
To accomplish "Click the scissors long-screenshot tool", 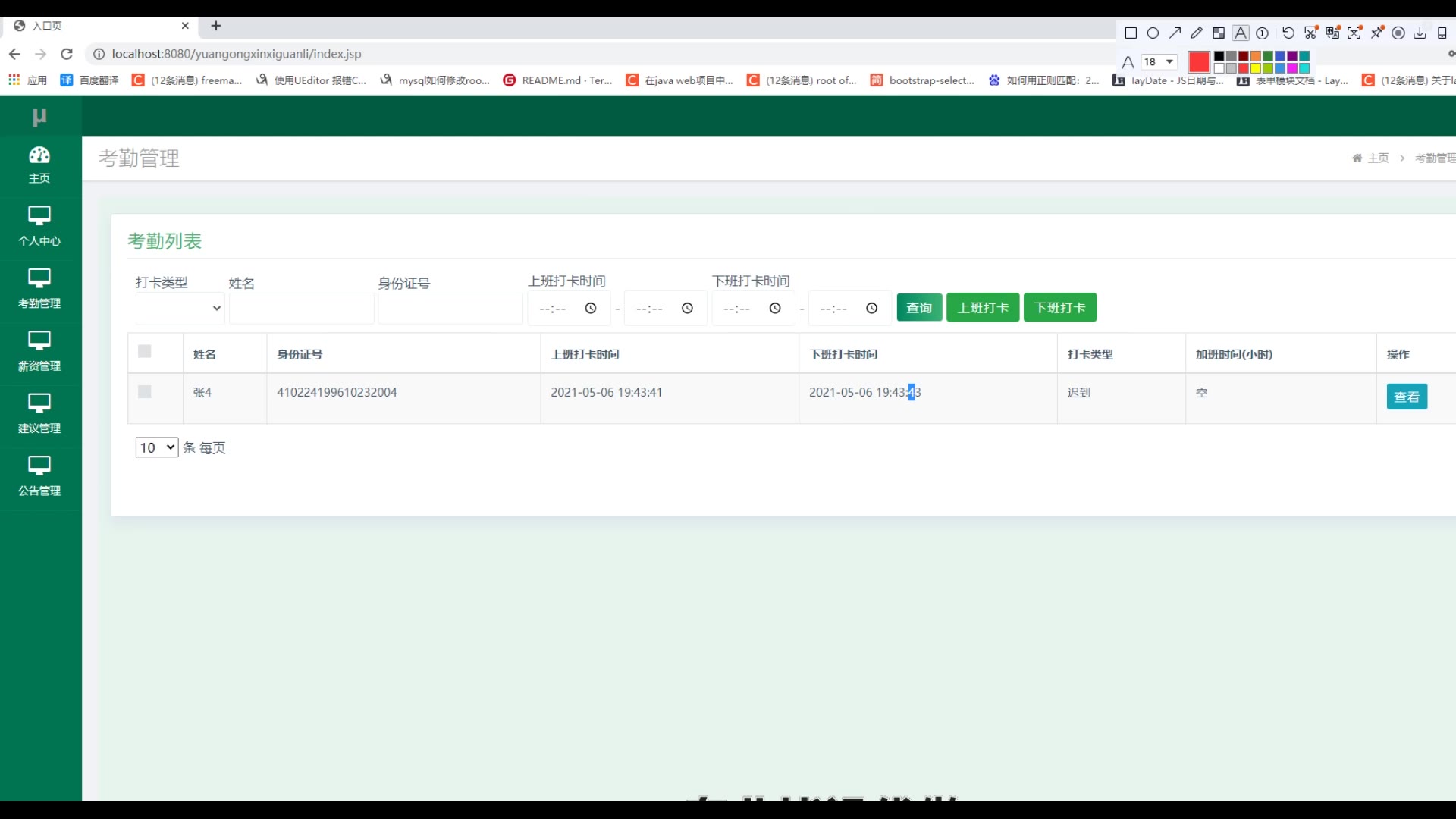I will [1311, 33].
